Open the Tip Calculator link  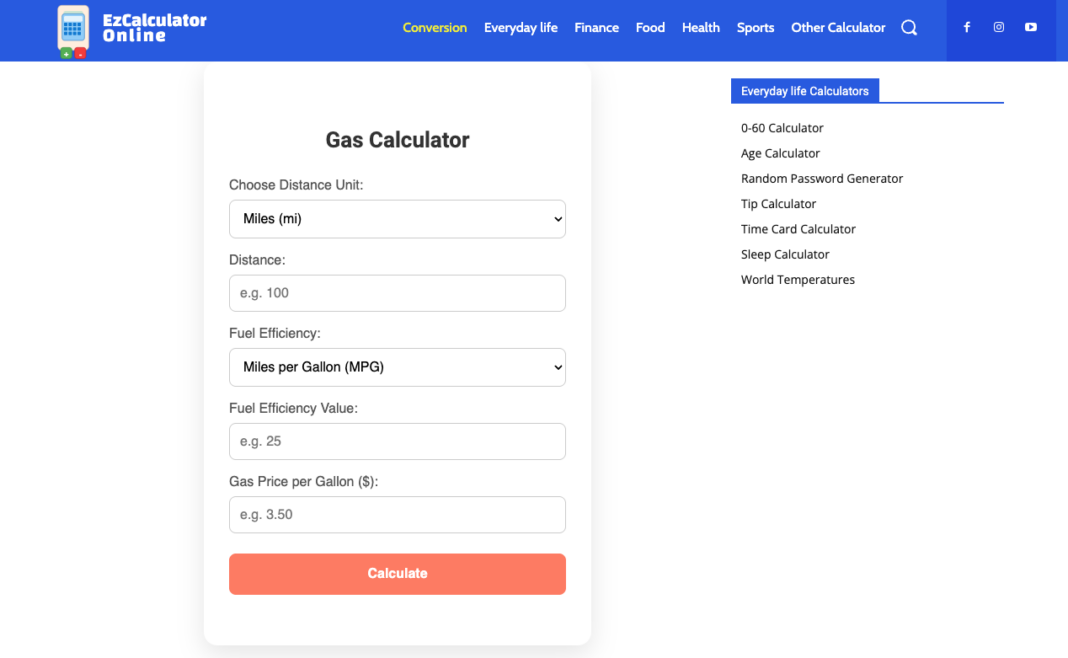point(778,203)
